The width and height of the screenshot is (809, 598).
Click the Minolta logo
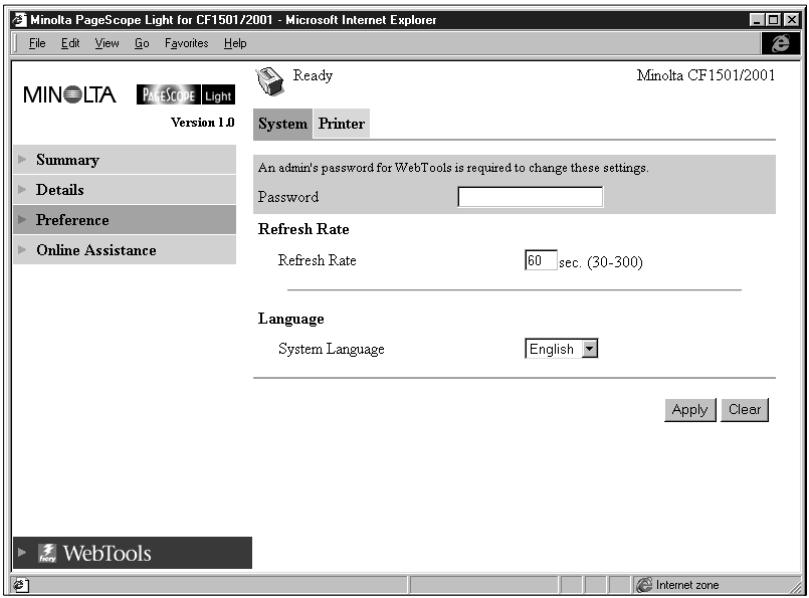click(70, 95)
